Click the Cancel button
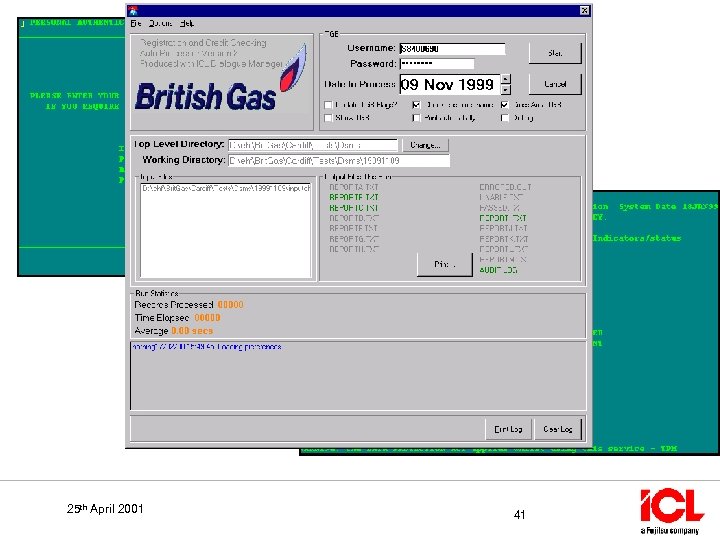Viewport: 720px width, 540px height. 555,84
